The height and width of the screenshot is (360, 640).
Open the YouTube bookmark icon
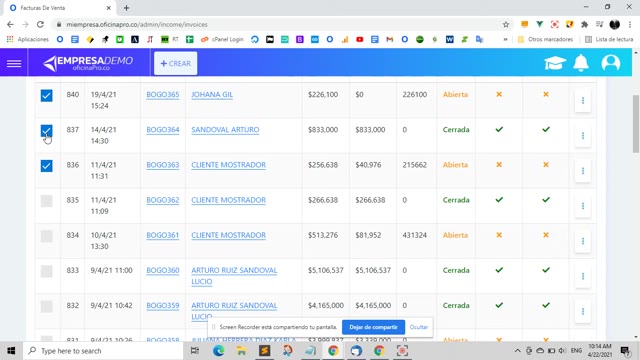[360, 39]
